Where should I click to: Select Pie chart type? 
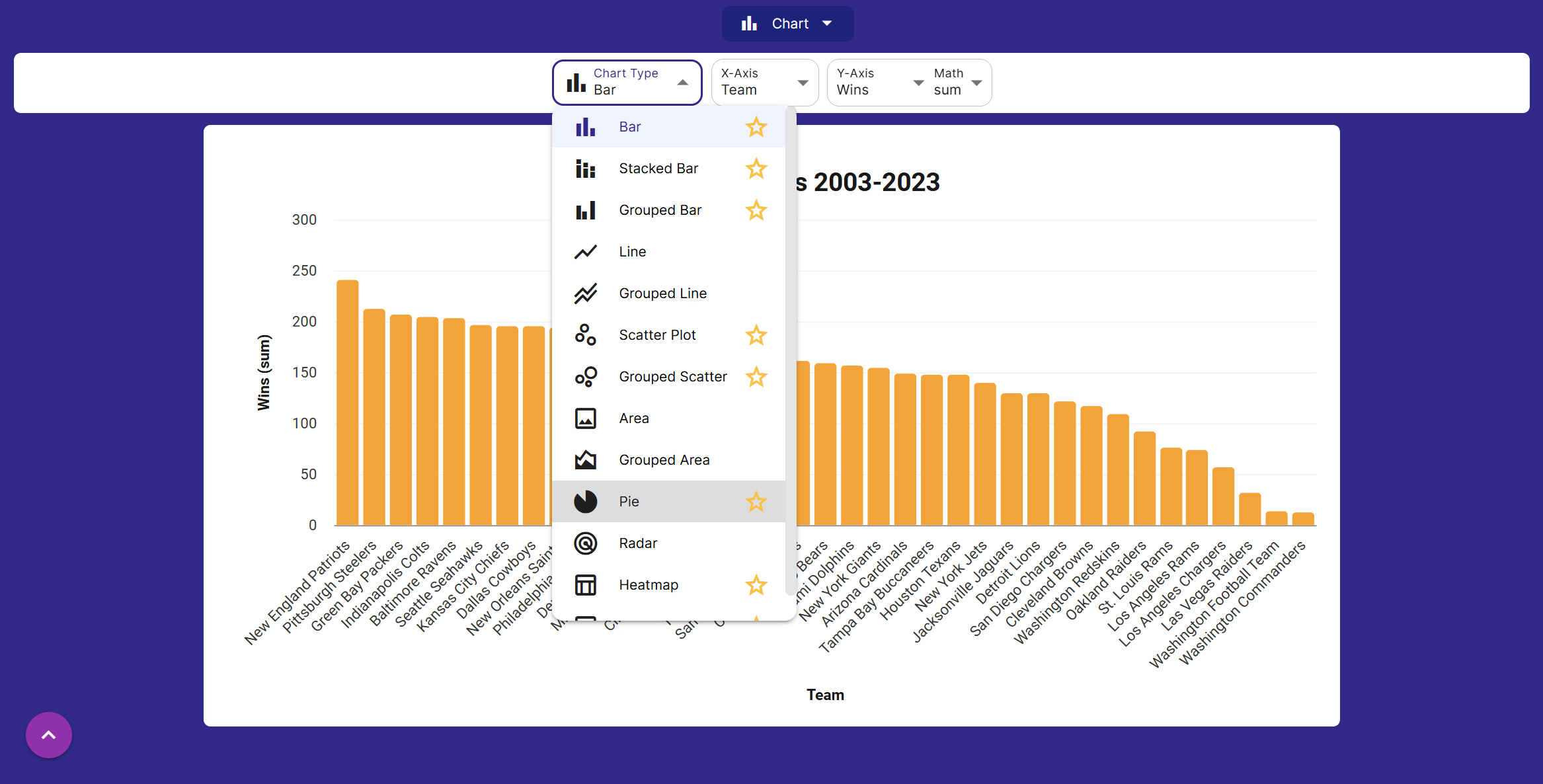(x=668, y=502)
